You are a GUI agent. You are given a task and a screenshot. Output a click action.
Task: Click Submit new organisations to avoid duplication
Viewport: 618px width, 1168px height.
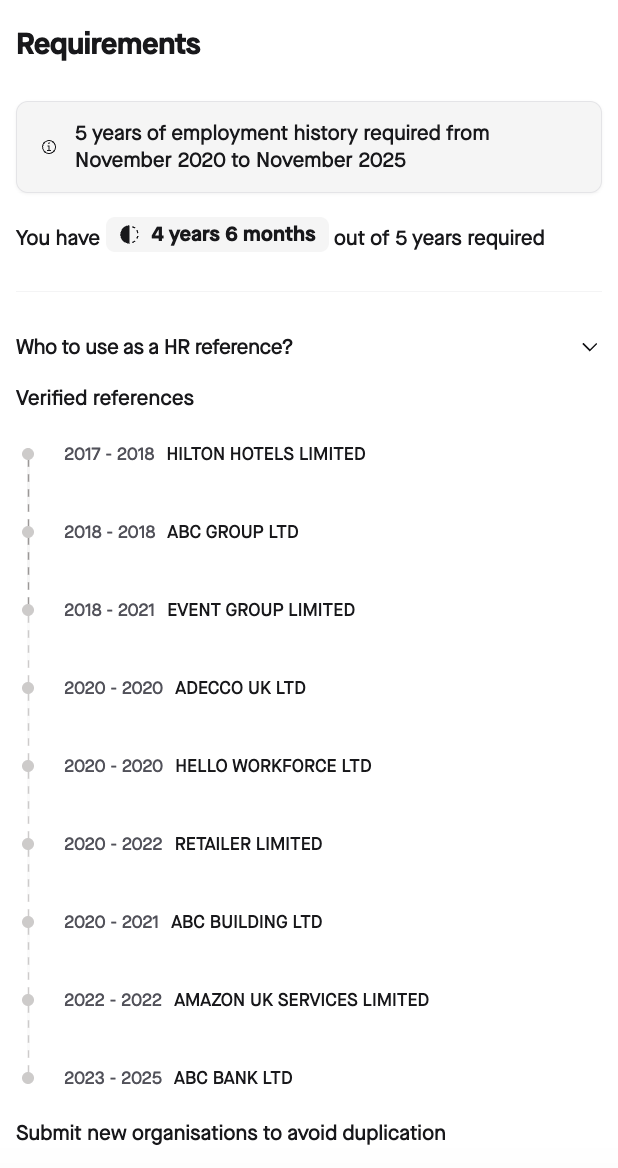pos(230,1133)
